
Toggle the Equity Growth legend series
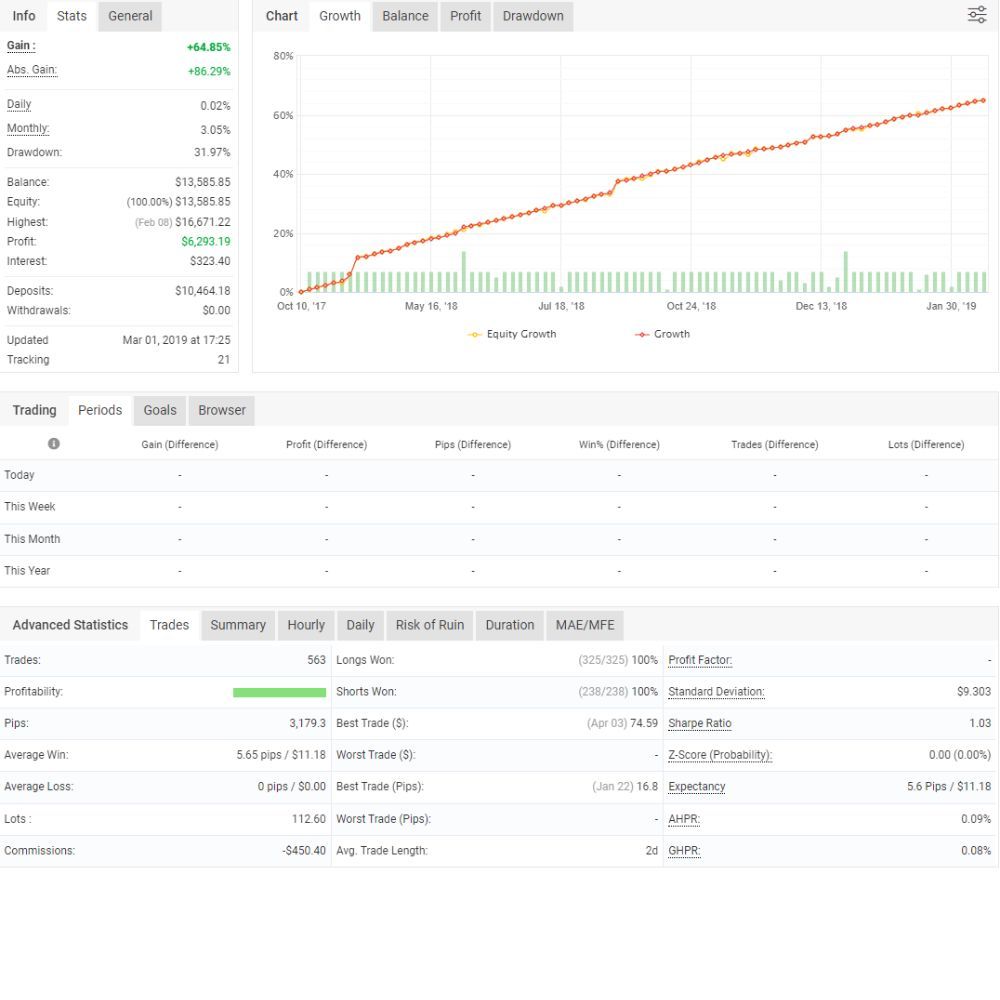[x=512, y=334]
